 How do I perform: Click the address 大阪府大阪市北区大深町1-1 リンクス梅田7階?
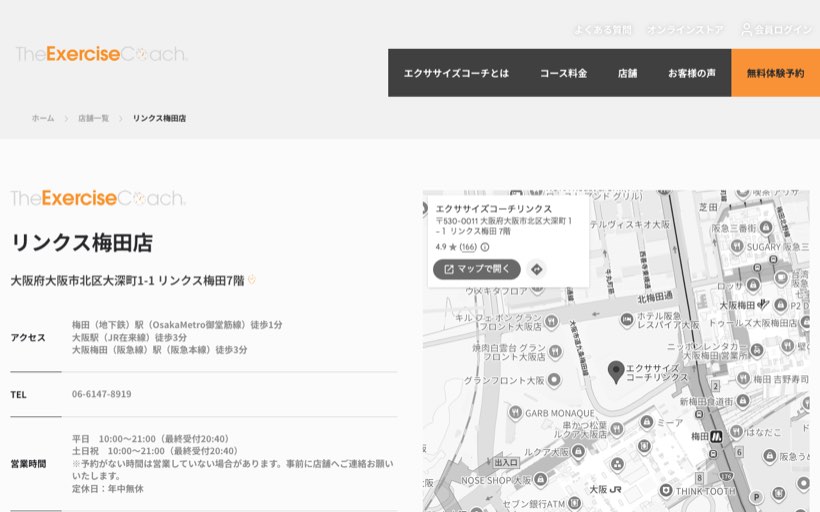tap(128, 281)
